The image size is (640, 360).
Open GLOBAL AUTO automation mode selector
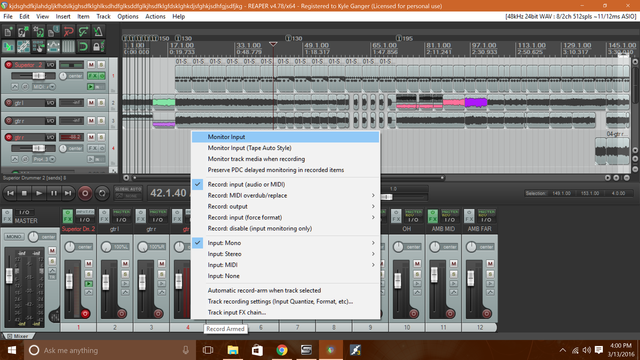click(128, 193)
